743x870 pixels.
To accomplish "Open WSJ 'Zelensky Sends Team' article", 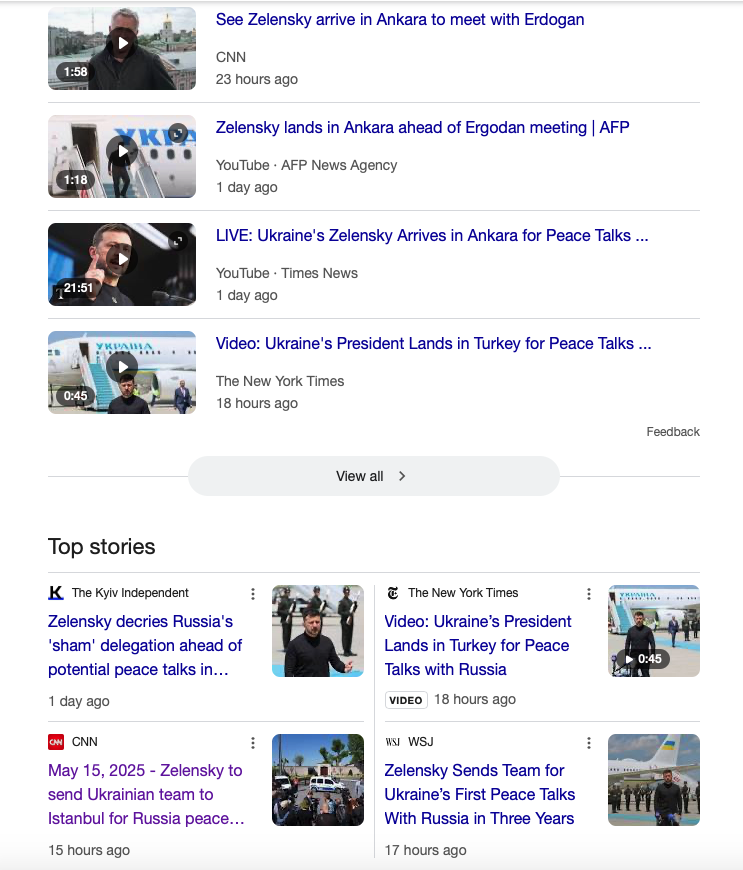I will pyautogui.click(x=480, y=794).
